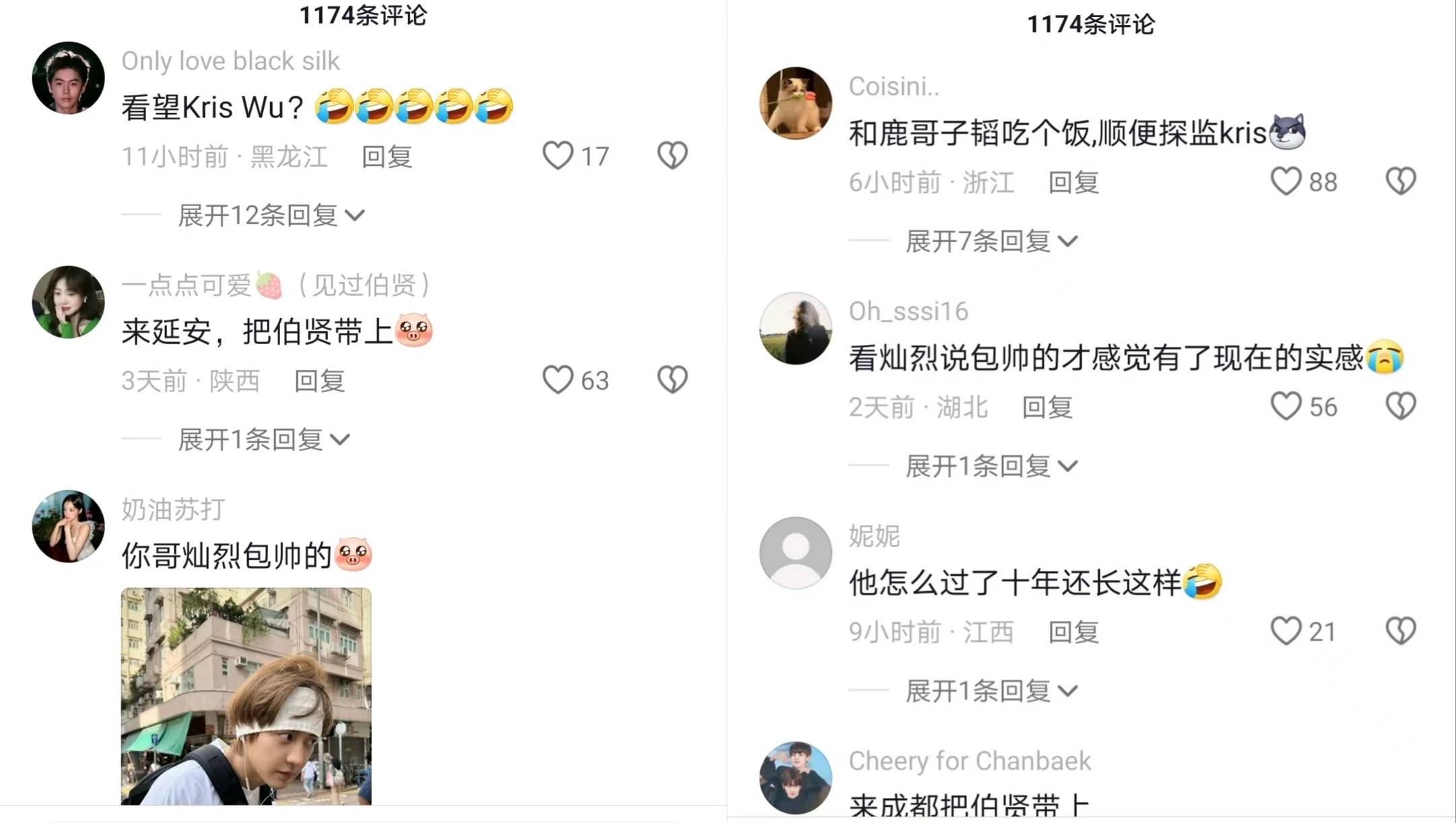
Task: Like the "看望Kris Wu?" comment
Action: pos(558,156)
